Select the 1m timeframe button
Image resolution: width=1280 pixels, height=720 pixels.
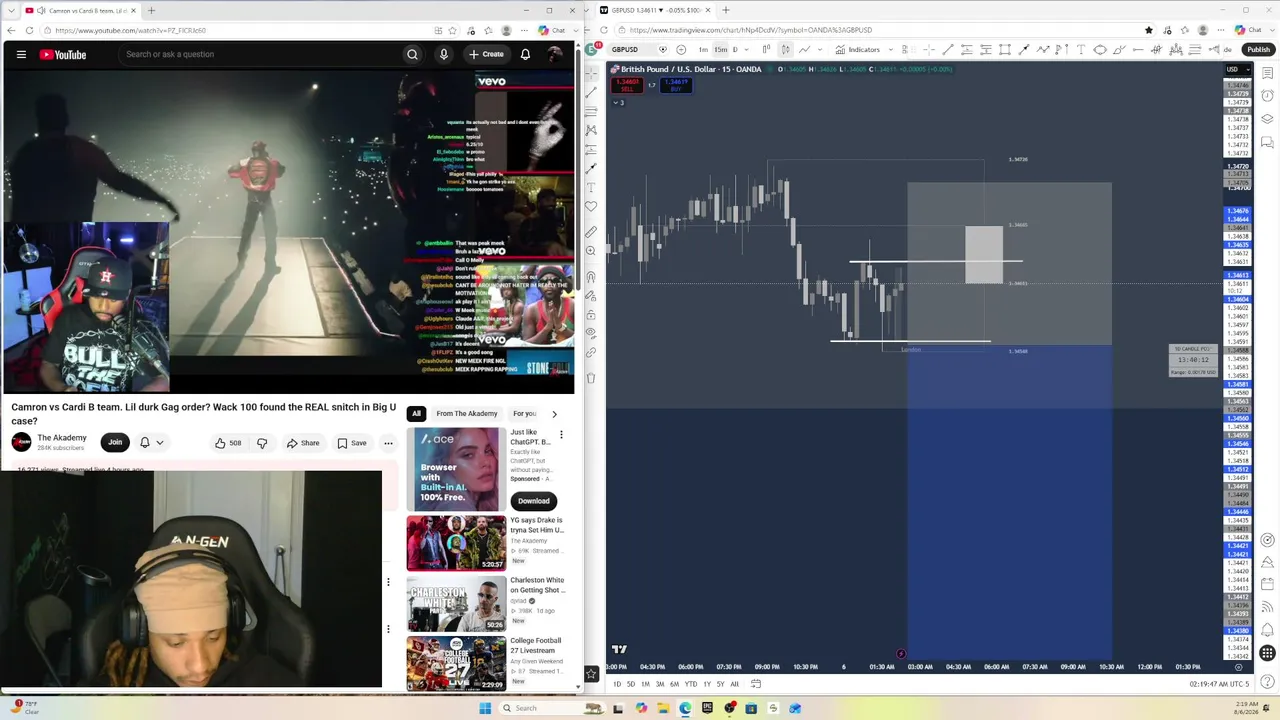(x=703, y=49)
